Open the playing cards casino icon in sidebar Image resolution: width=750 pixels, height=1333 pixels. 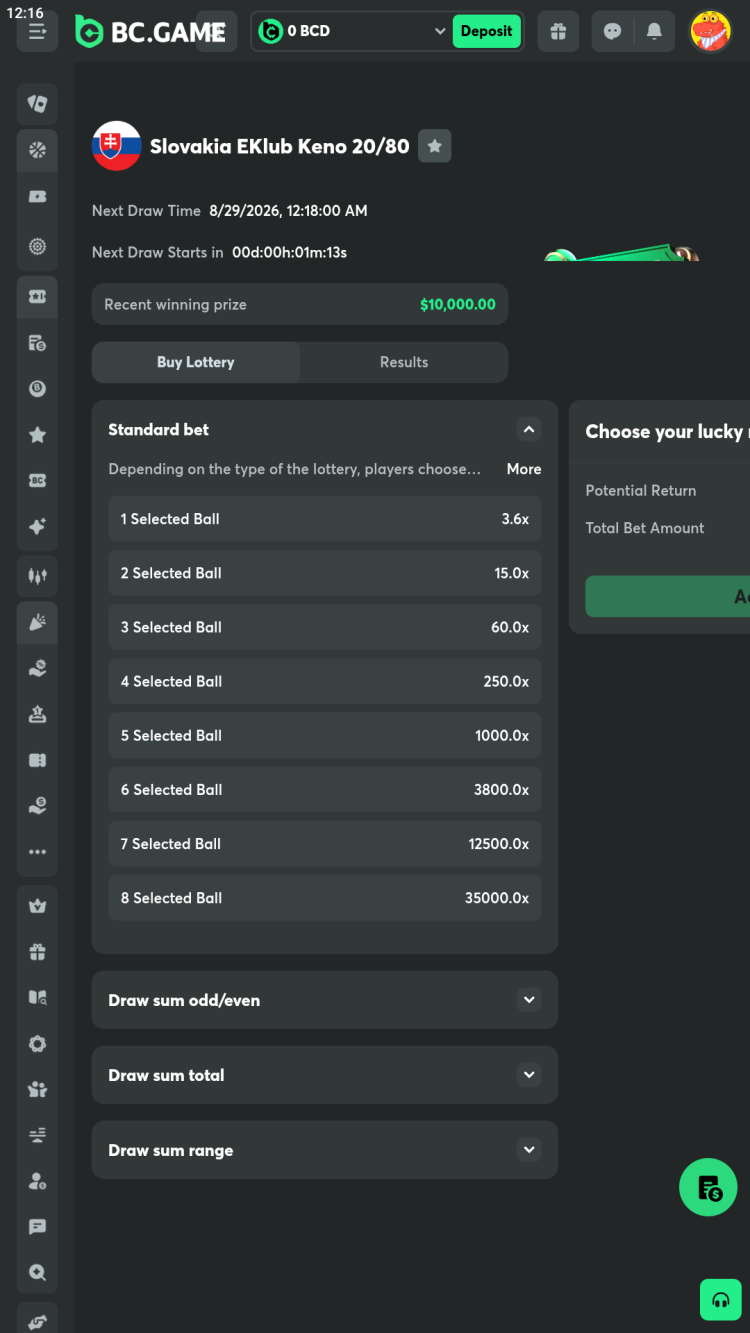pyautogui.click(x=37, y=103)
